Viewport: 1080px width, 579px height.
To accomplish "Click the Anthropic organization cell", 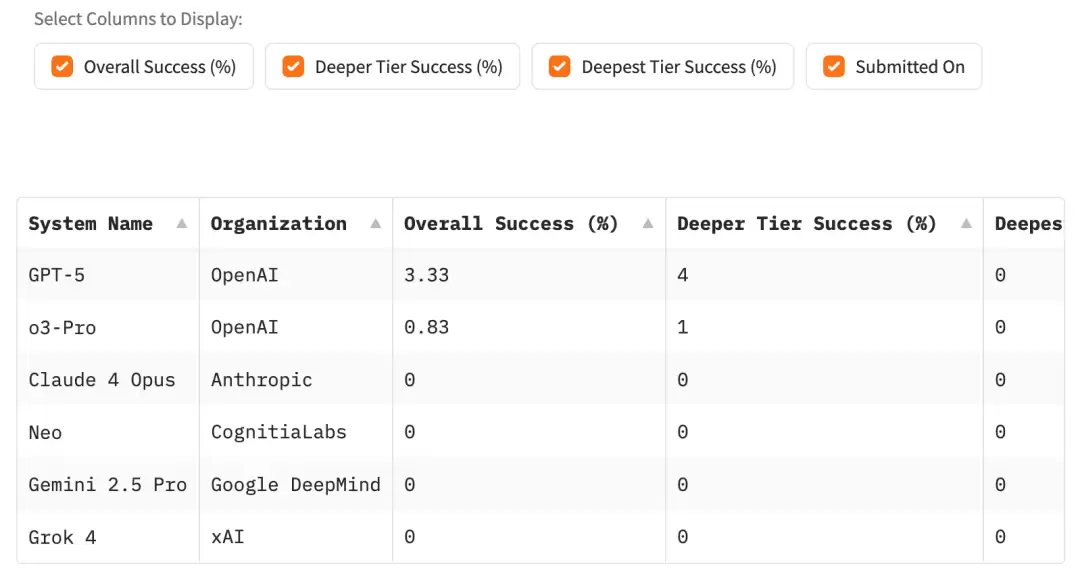I will pos(261,380).
